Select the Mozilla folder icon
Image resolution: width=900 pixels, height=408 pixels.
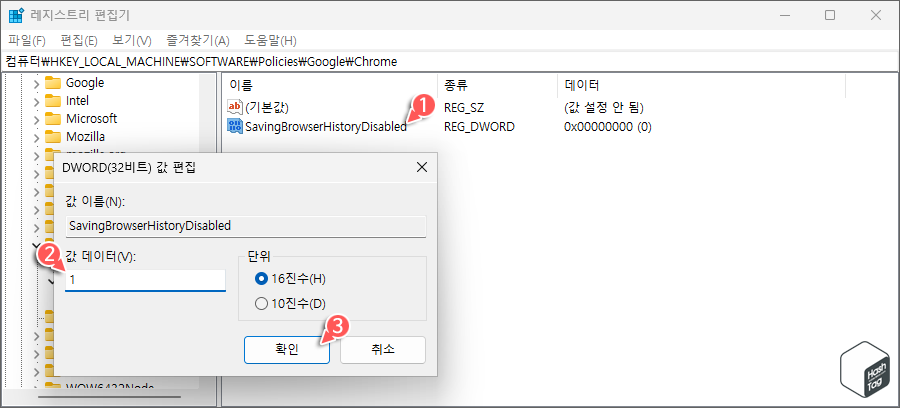[53, 137]
